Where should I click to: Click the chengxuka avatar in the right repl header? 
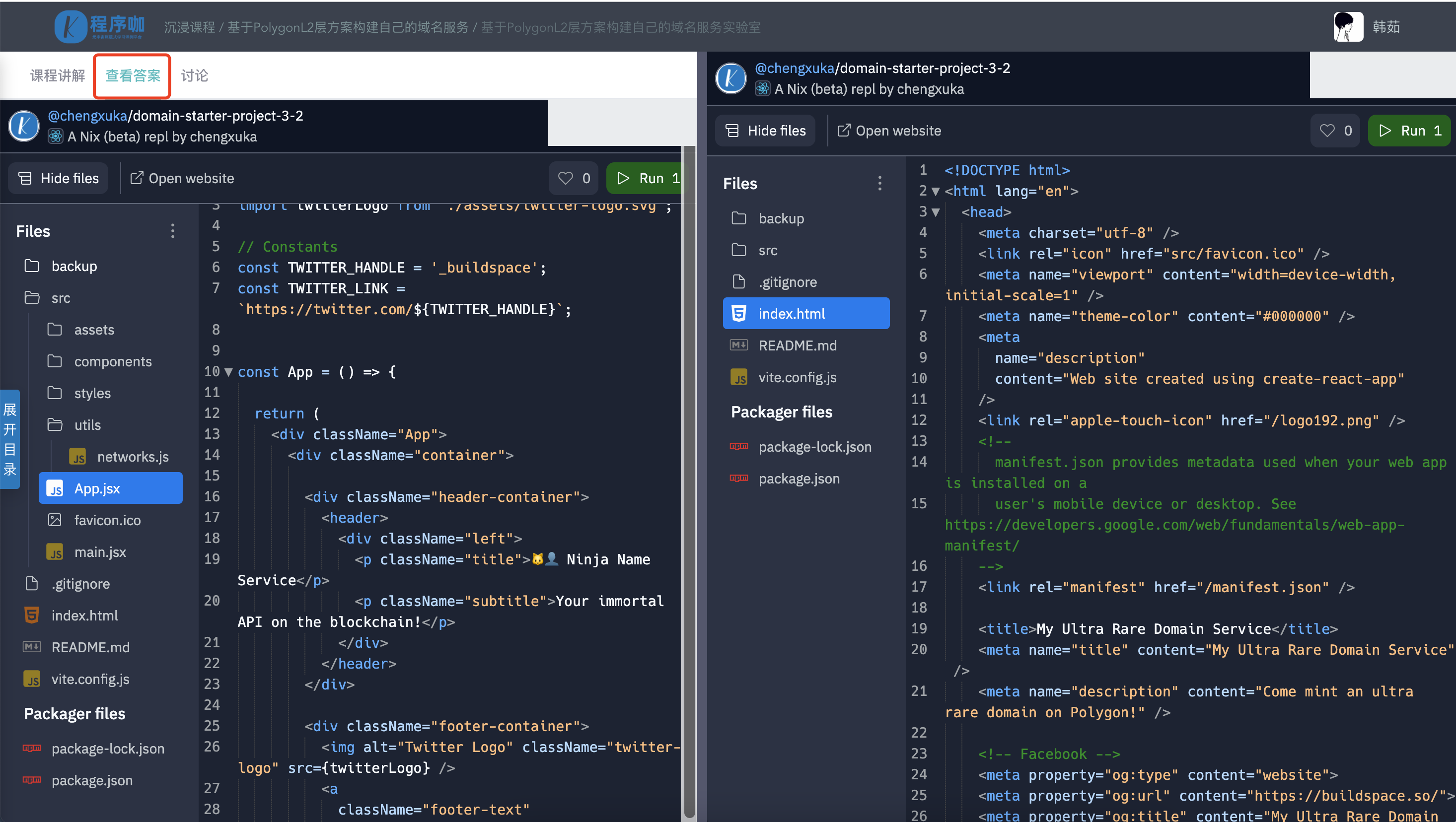tap(731, 78)
